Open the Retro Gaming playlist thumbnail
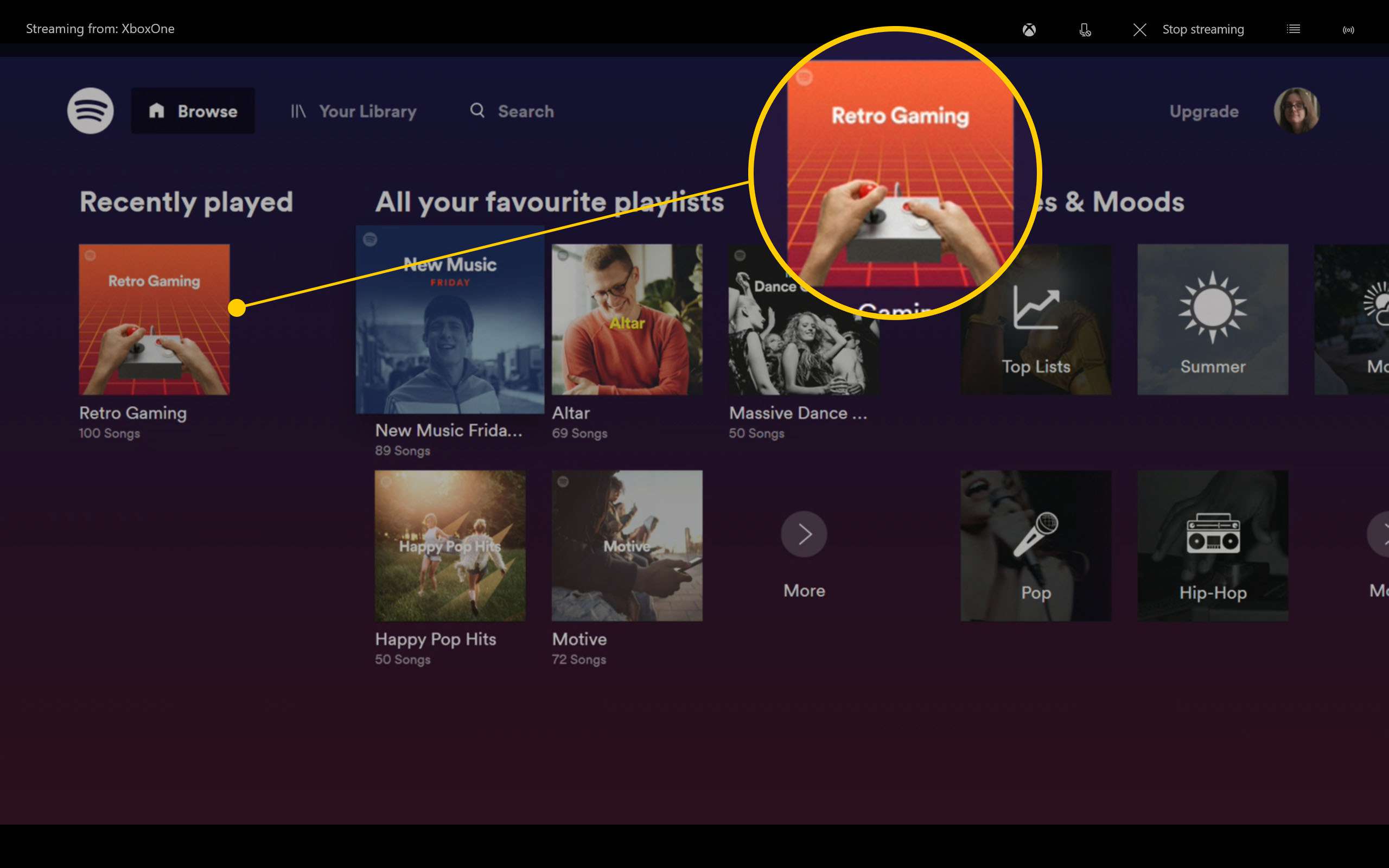Viewport: 1389px width, 868px height. click(154, 319)
